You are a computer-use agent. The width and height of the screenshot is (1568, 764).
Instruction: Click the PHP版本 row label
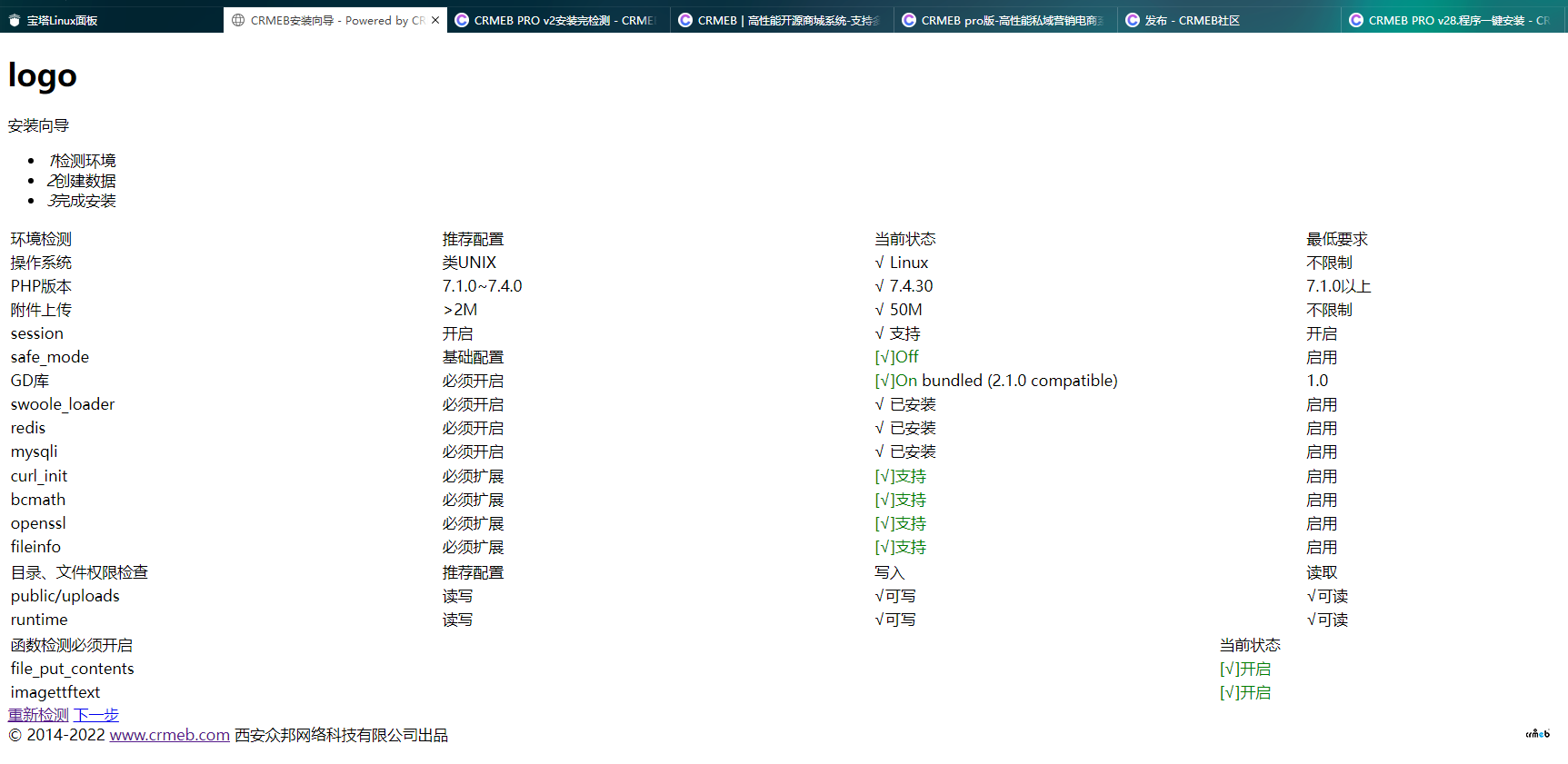[x=41, y=286]
